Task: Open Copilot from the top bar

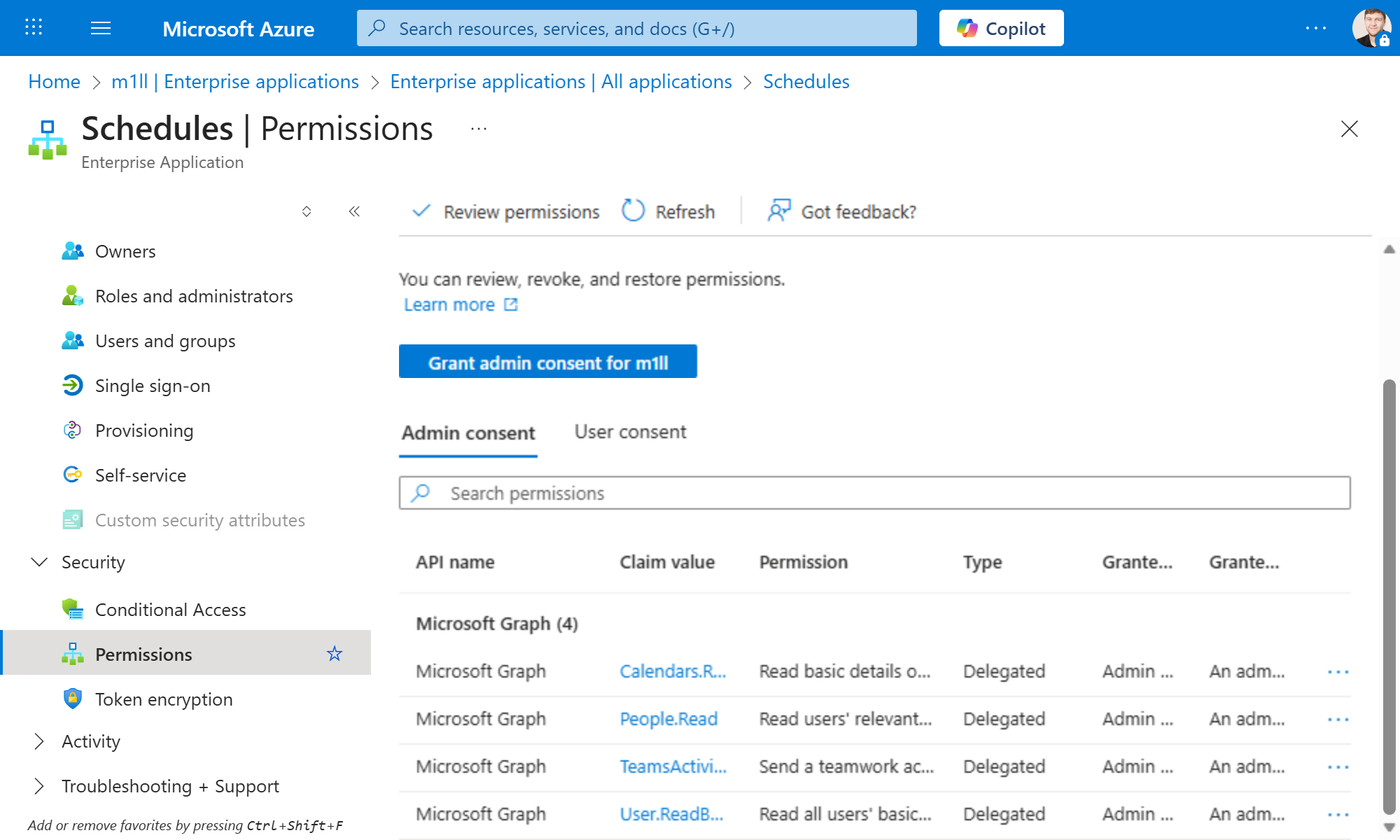Action: (1001, 28)
